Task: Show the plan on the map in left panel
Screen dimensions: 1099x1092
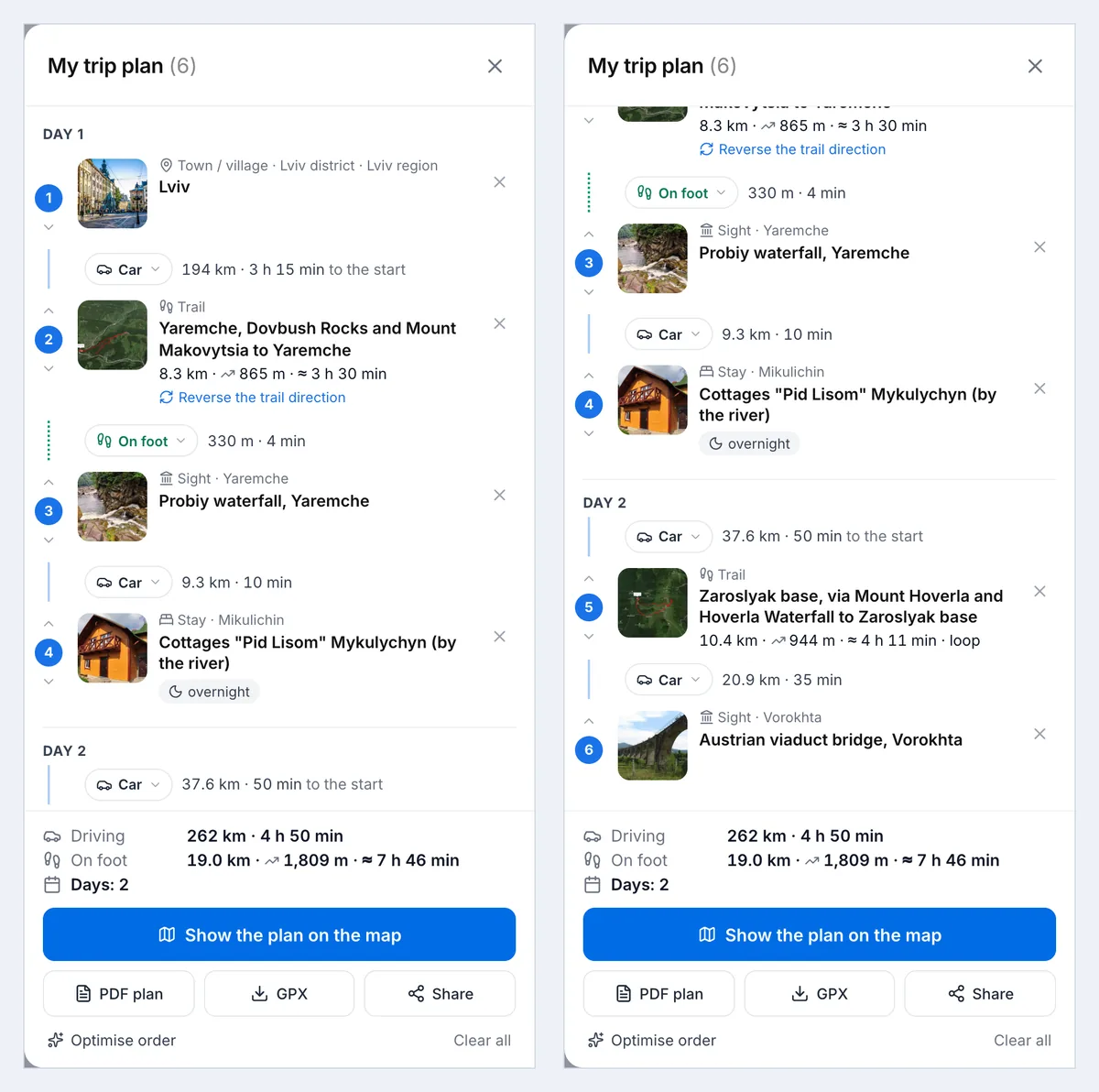Action: [x=279, y=934]
